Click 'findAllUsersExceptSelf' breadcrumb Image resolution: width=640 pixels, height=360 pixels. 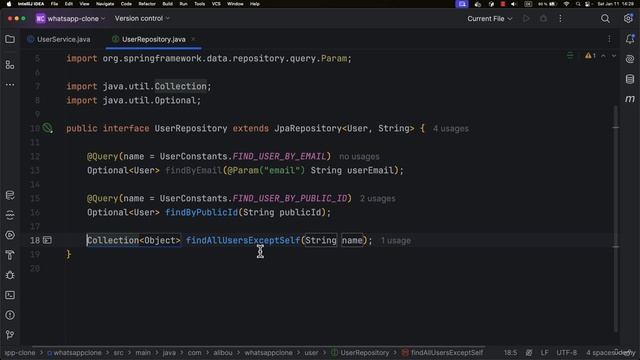point(442,352)
